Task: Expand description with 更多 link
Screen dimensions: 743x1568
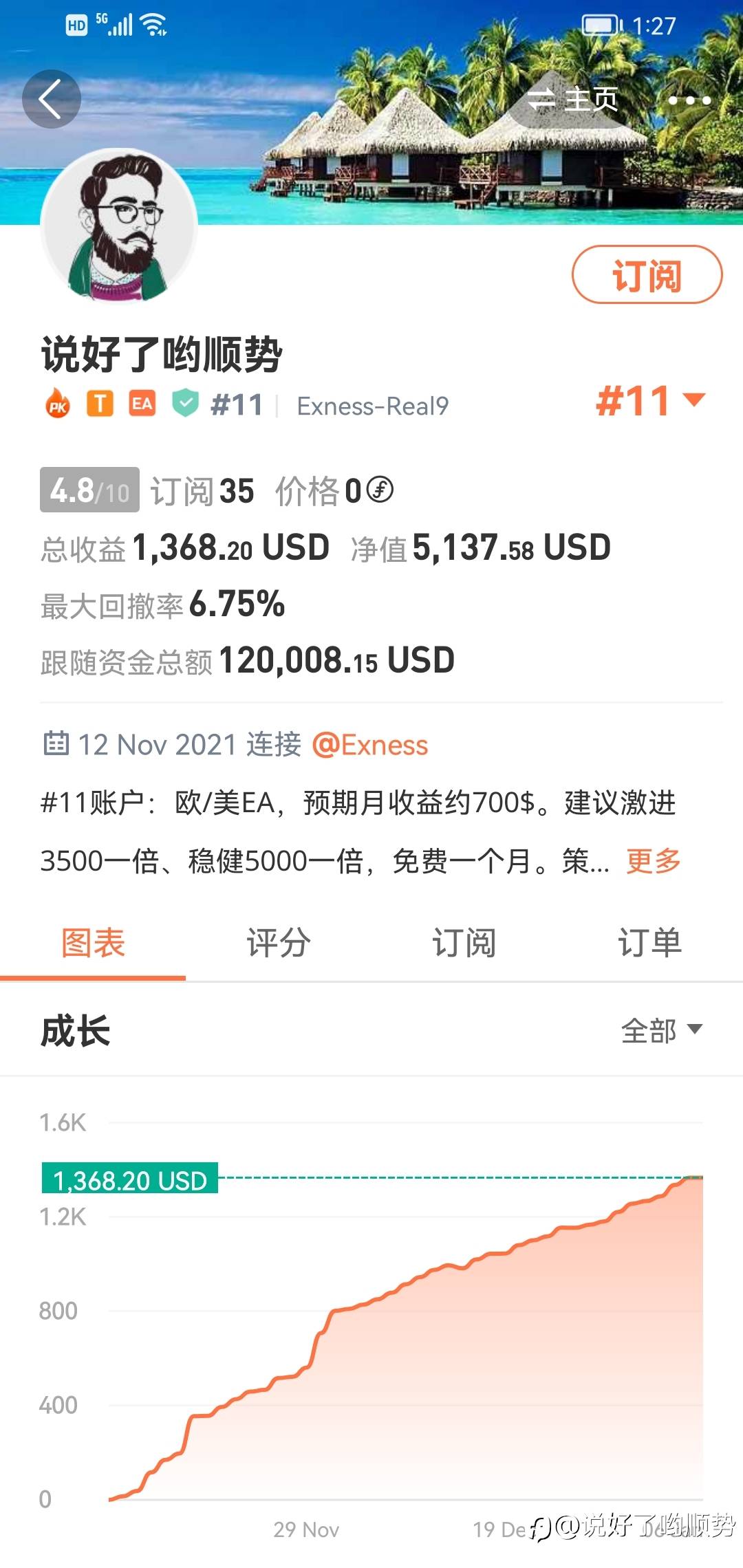Action: (x=653, y=860)
